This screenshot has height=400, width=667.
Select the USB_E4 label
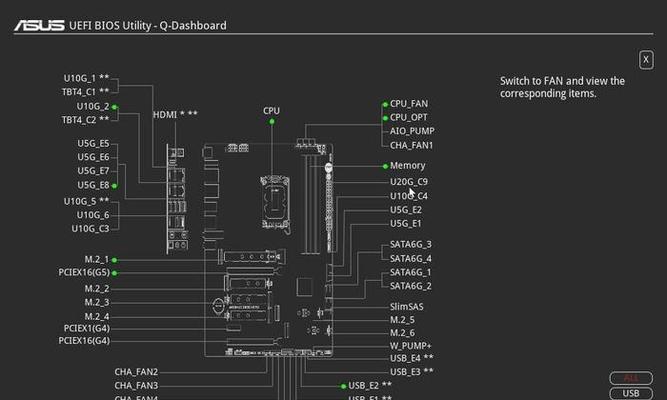point(411,358)
